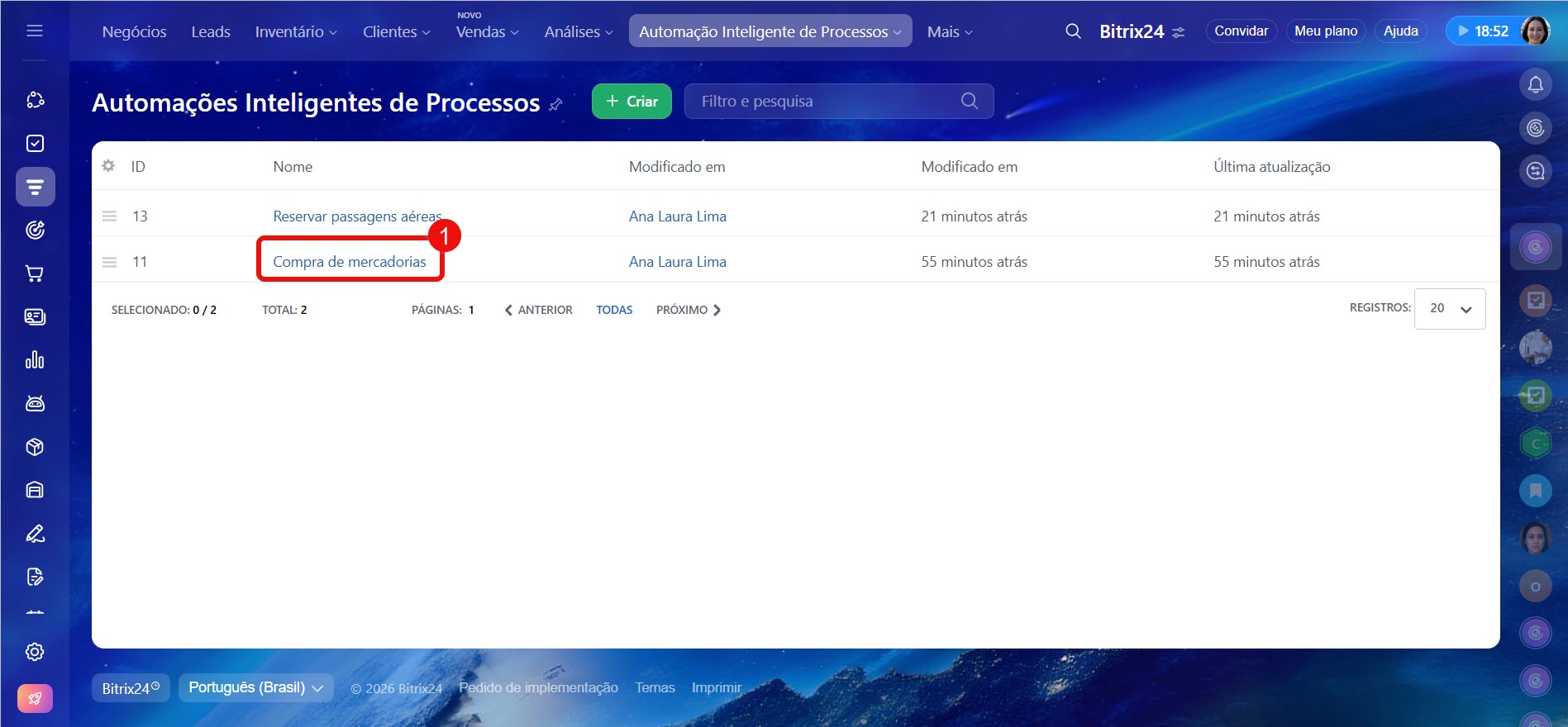This screenshot has height=727, width=1568.
Task: Click the Convidar button
Action: (1241, 31)
